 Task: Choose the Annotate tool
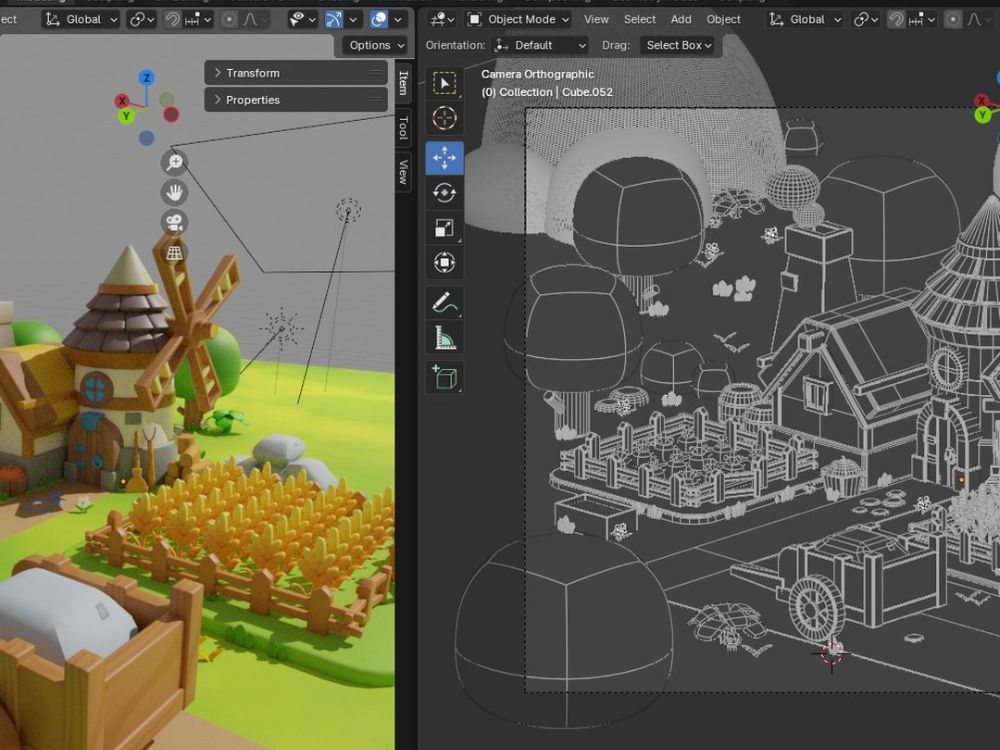coord(444,302)
